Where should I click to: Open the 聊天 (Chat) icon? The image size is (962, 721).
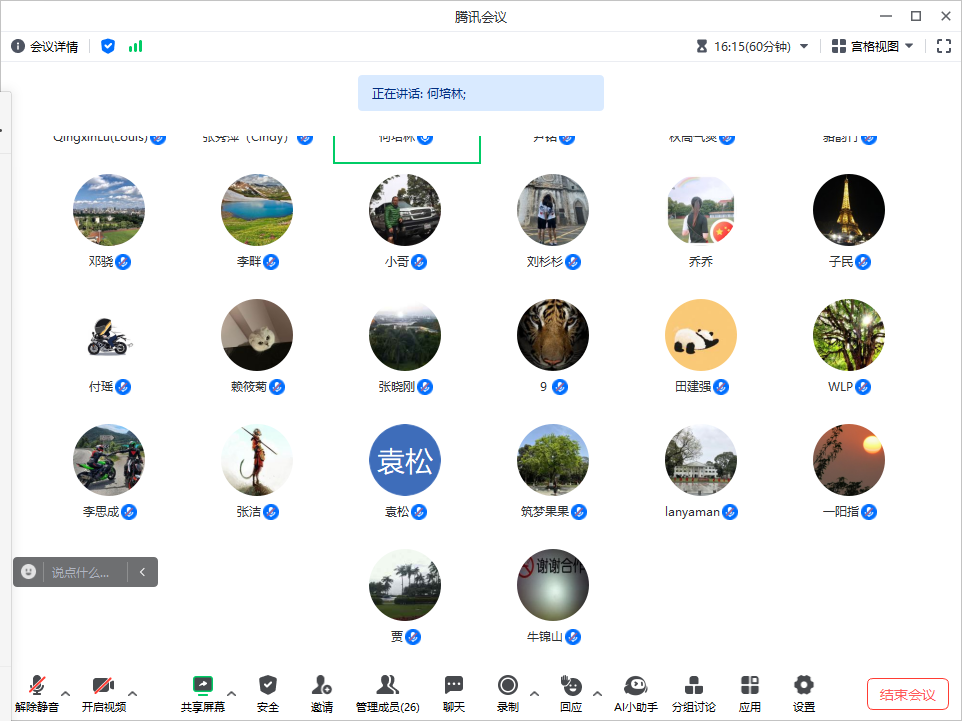pos(454,692)
